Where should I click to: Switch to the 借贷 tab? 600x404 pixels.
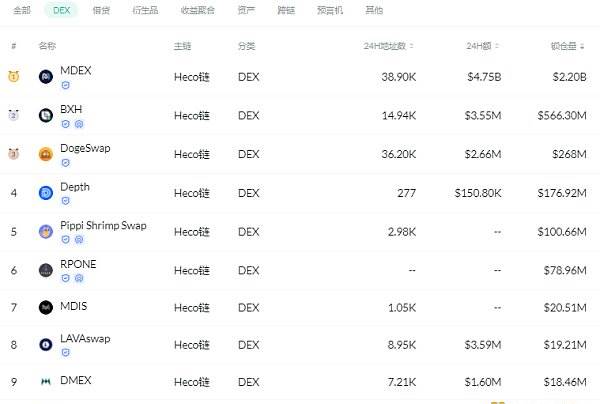pyautogui.click(x=101, y=10)
